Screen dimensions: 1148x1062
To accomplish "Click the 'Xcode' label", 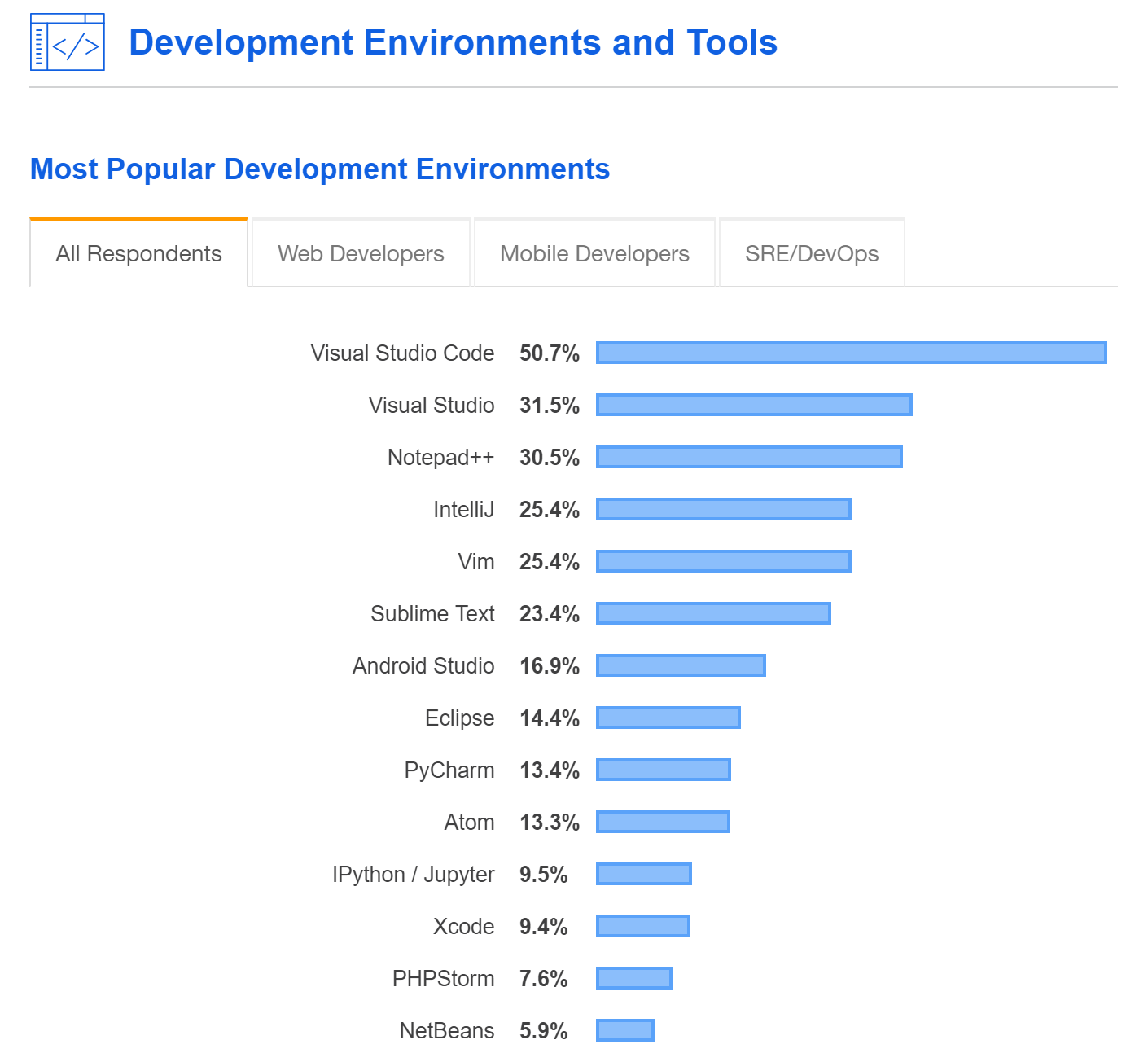I will tap(463, 926).
